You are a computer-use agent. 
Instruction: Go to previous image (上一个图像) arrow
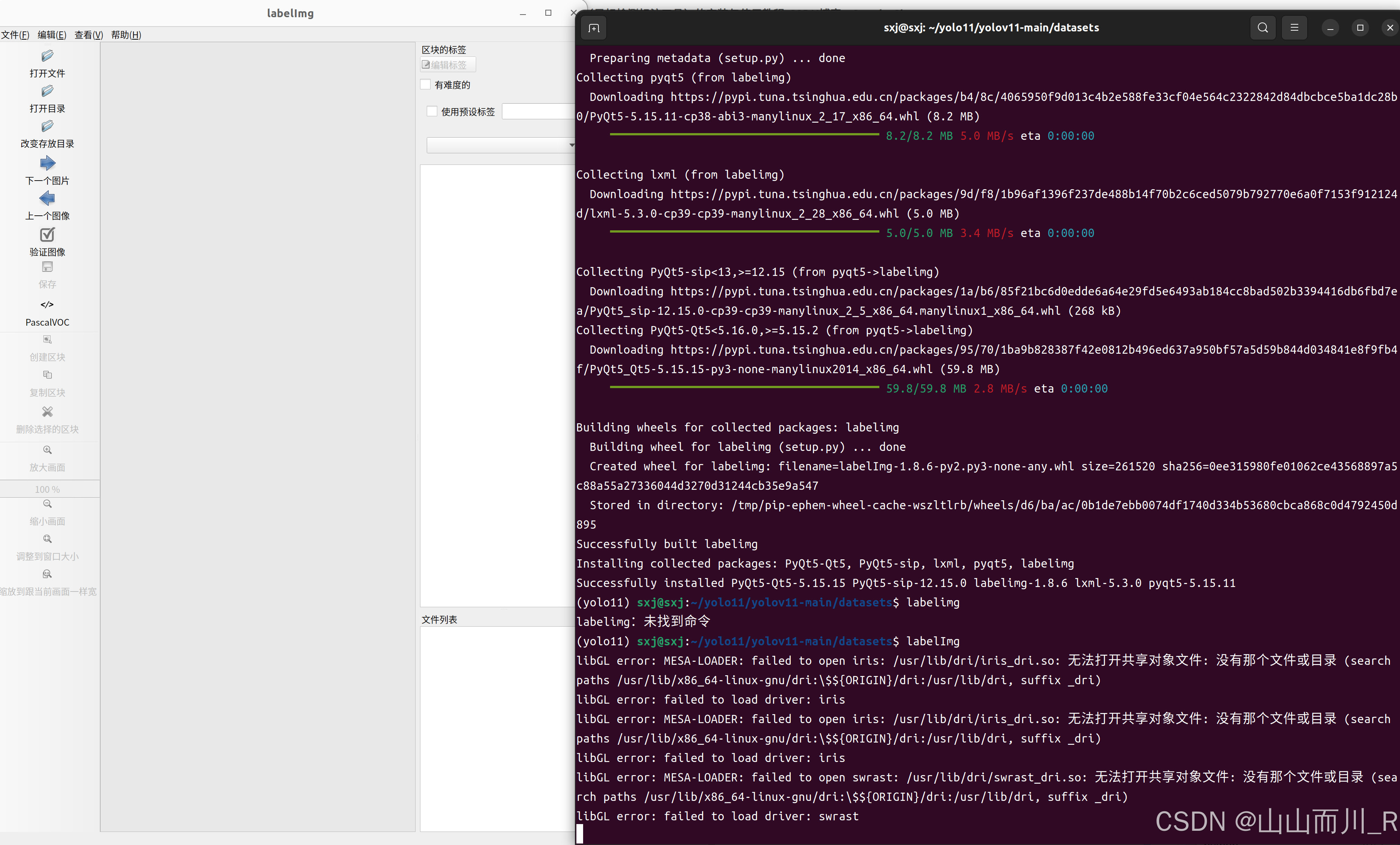pos(47,198)
